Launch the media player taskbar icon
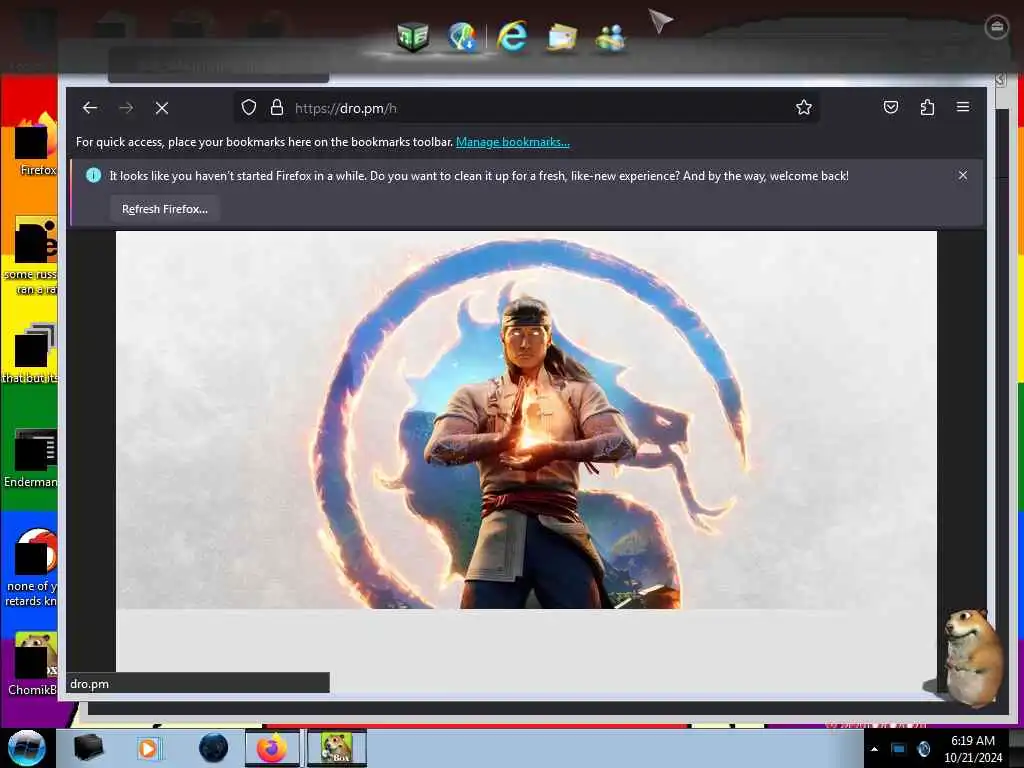 pyautogui.click(x=148, y=748)
